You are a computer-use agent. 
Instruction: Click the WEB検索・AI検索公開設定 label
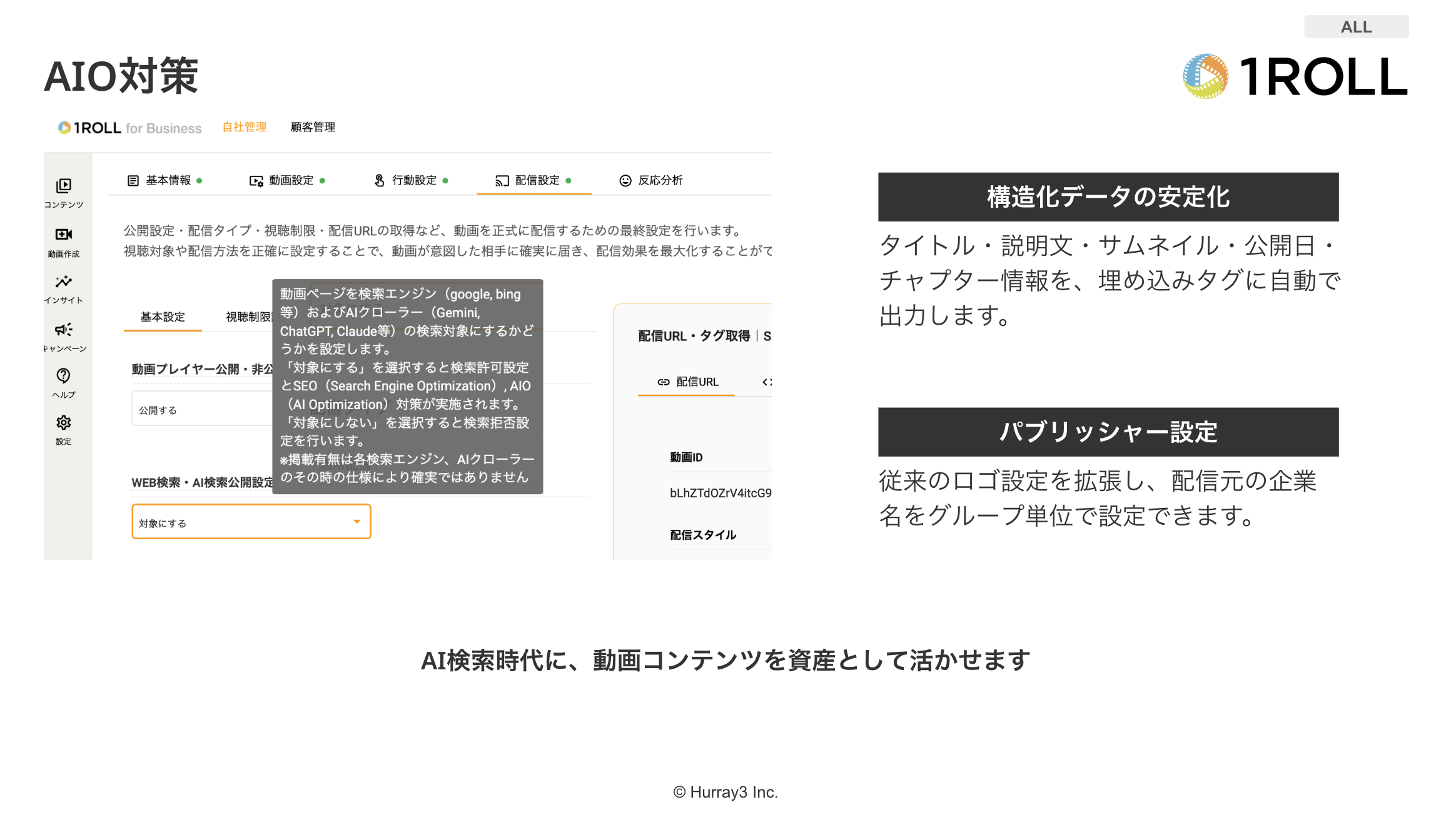pyautogui.click(x=203, y=482)
